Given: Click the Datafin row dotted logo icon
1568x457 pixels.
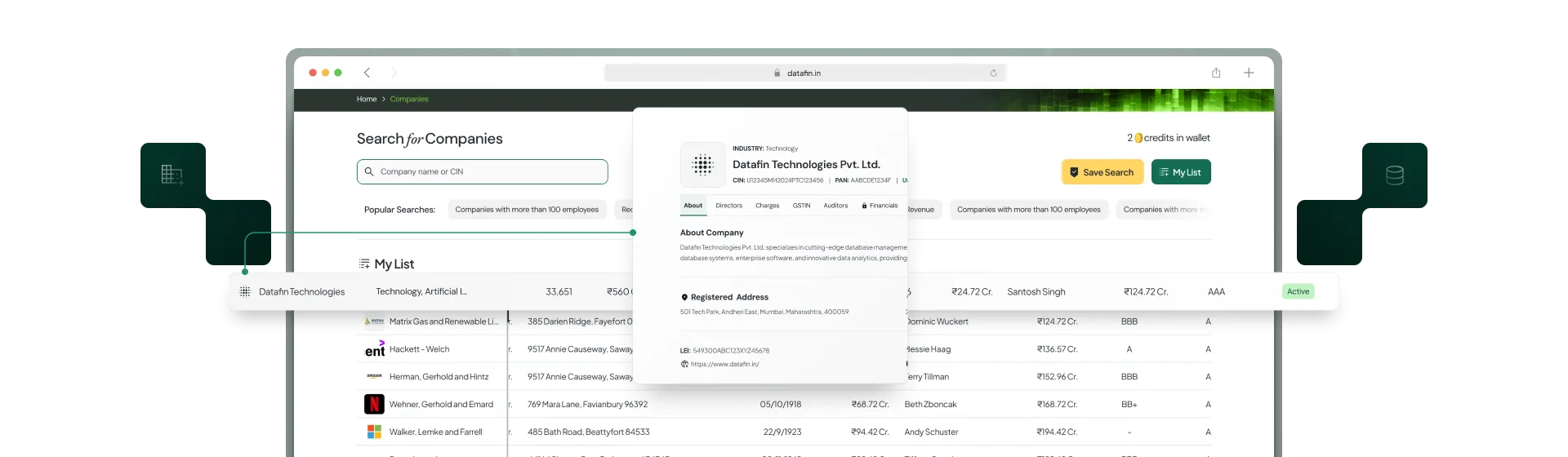Looking at the screenshot, I should [245, 291].
